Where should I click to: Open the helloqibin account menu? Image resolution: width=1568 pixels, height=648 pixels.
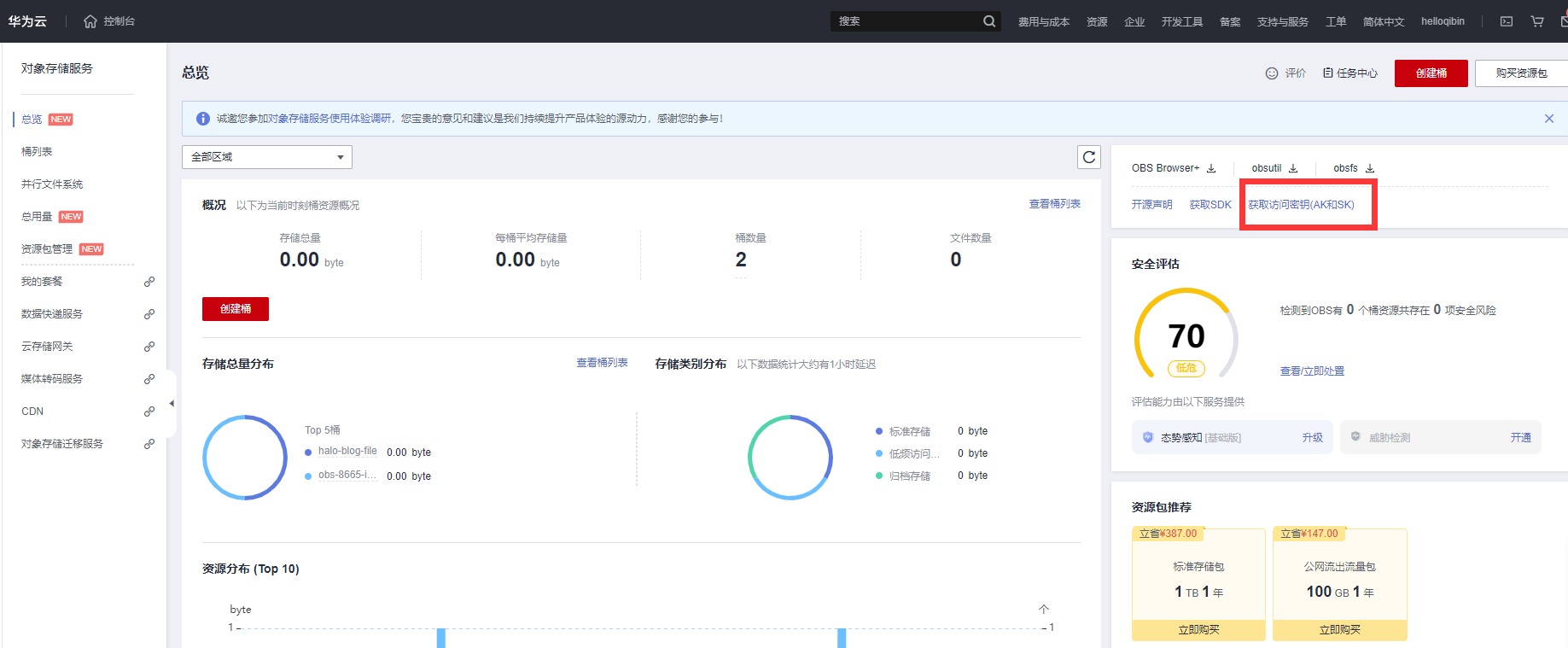(1443, 21)
